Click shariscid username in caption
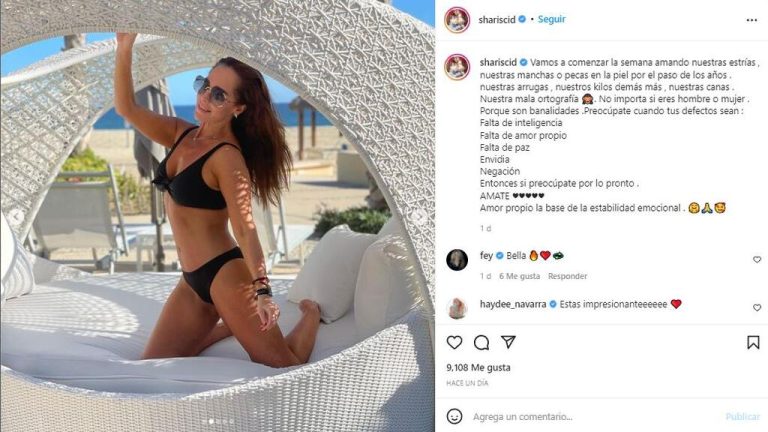768x432 pixels. point(498,63)
